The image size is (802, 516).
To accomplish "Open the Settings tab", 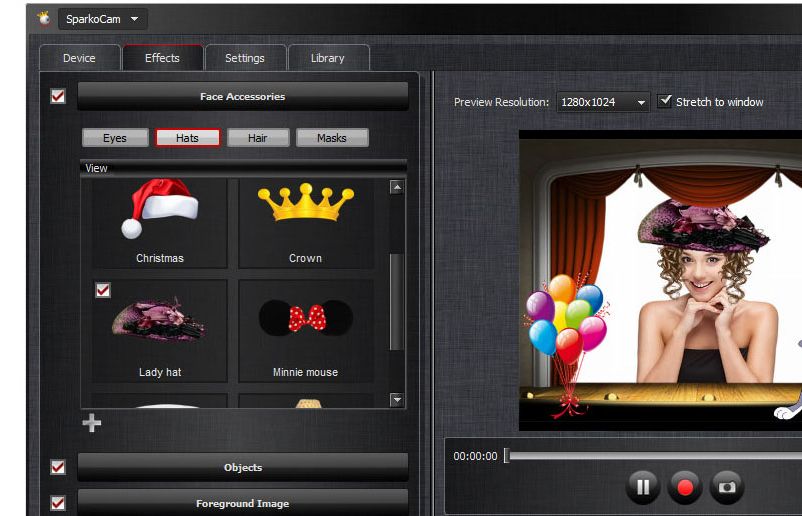I will [x=245, y=58].
